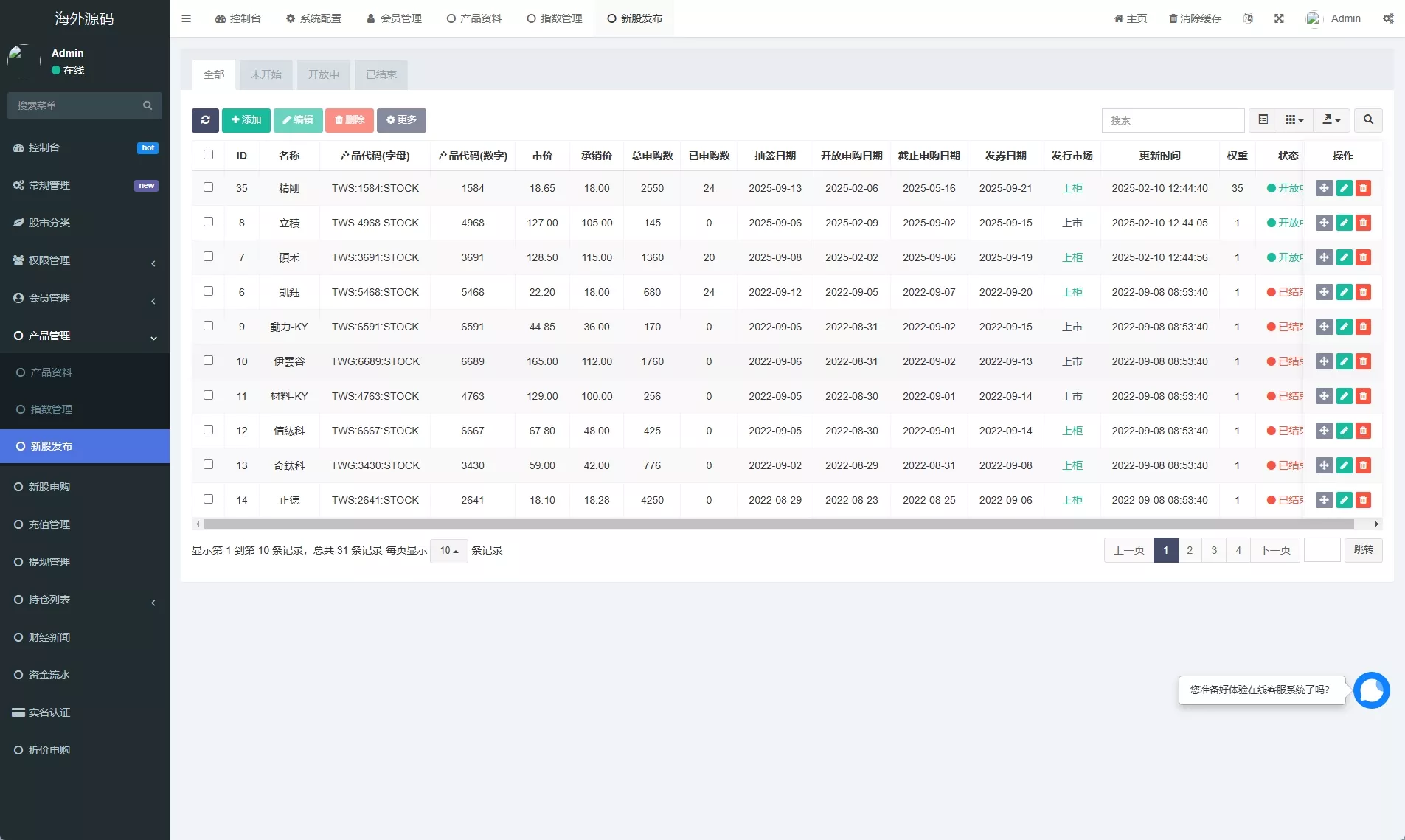Click the drag-move icon for row ID 7
The width and height of the screenshot is (1405, 840).
(x=1324, y=257)
